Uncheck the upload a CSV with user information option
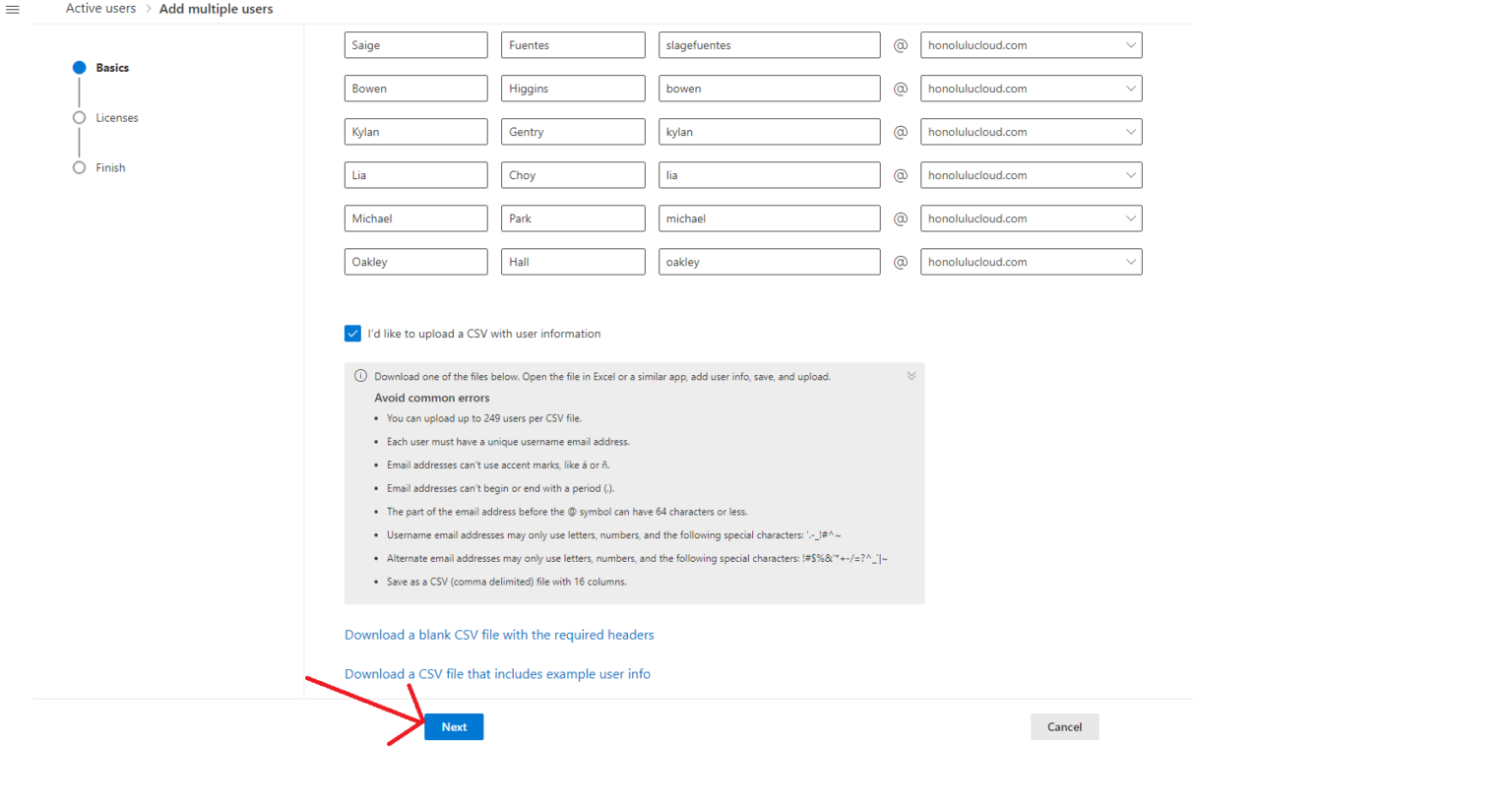This screenshot has height=806, width=1512. coord(352,334)
